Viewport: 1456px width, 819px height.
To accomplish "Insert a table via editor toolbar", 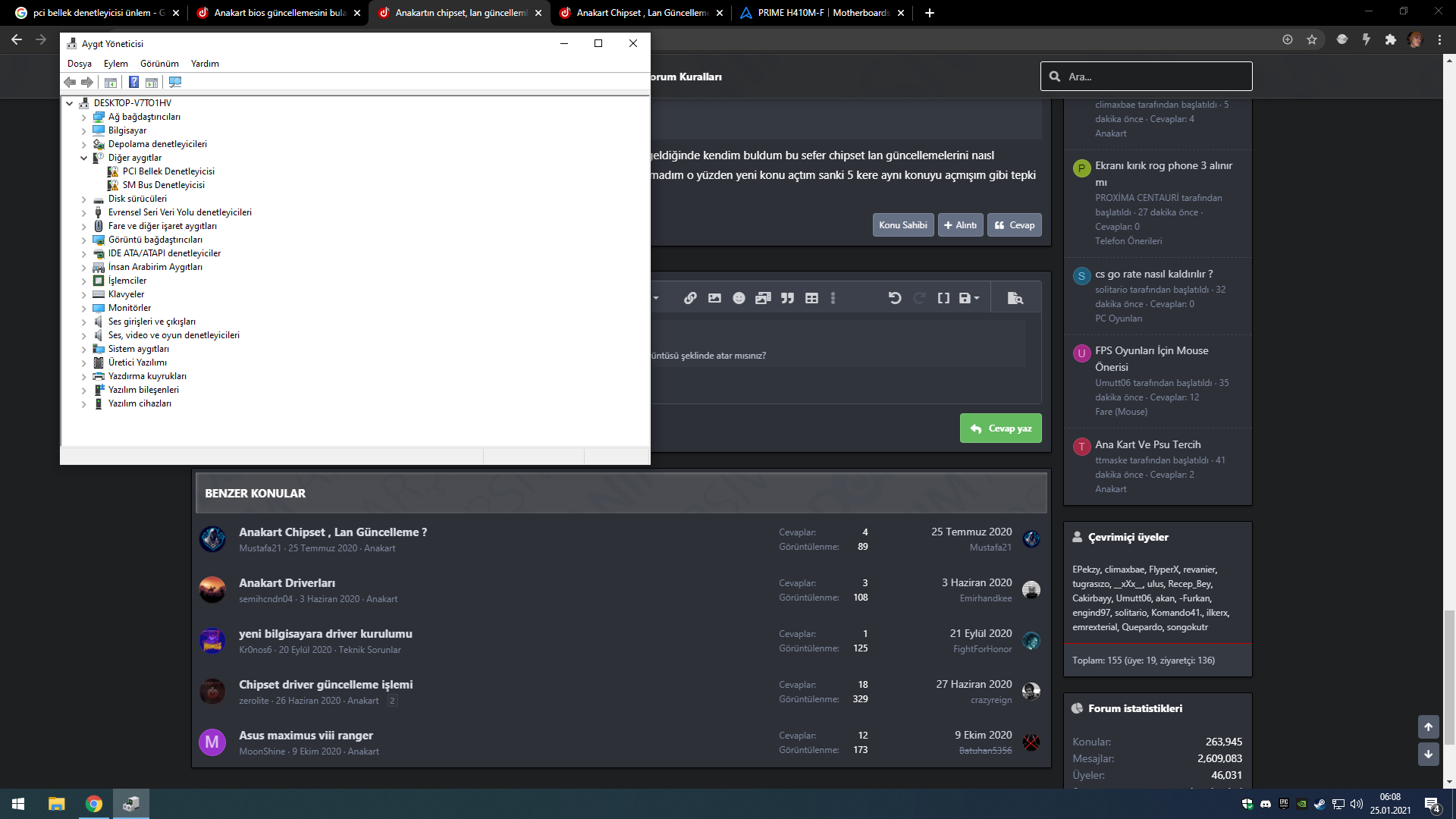I will [811, 298].
